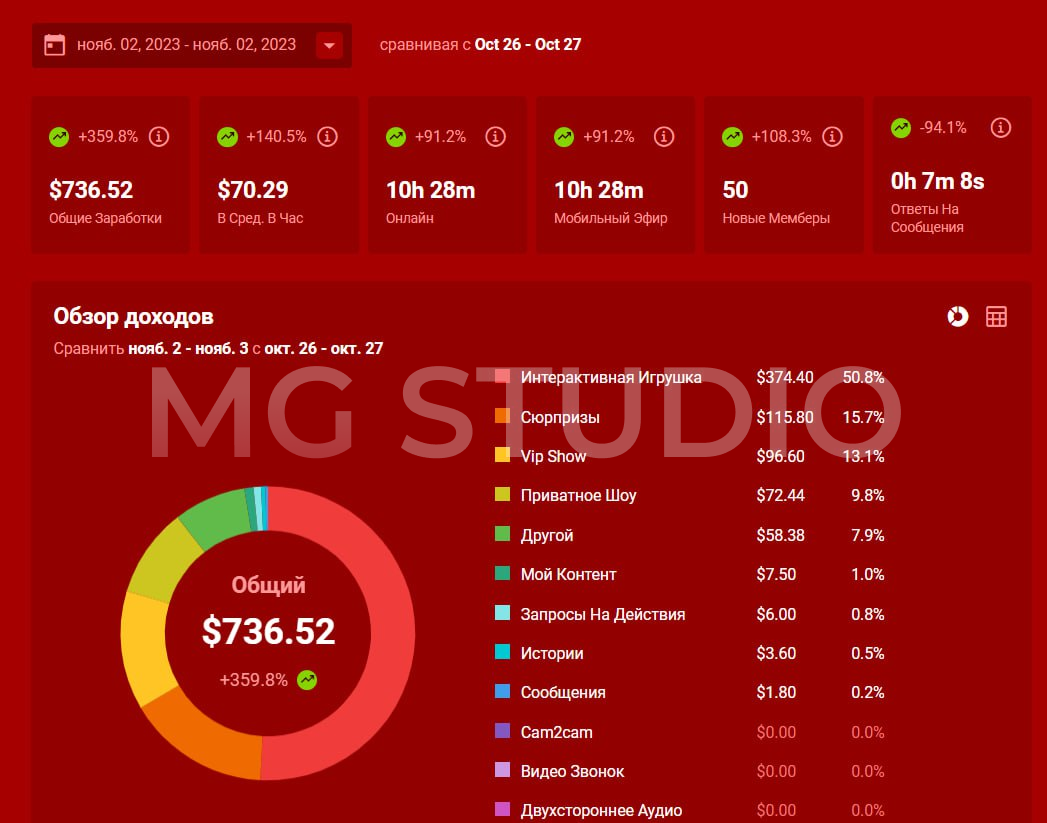
Task: Click info icon on Мобильный Эфир card
Action: 663,137
